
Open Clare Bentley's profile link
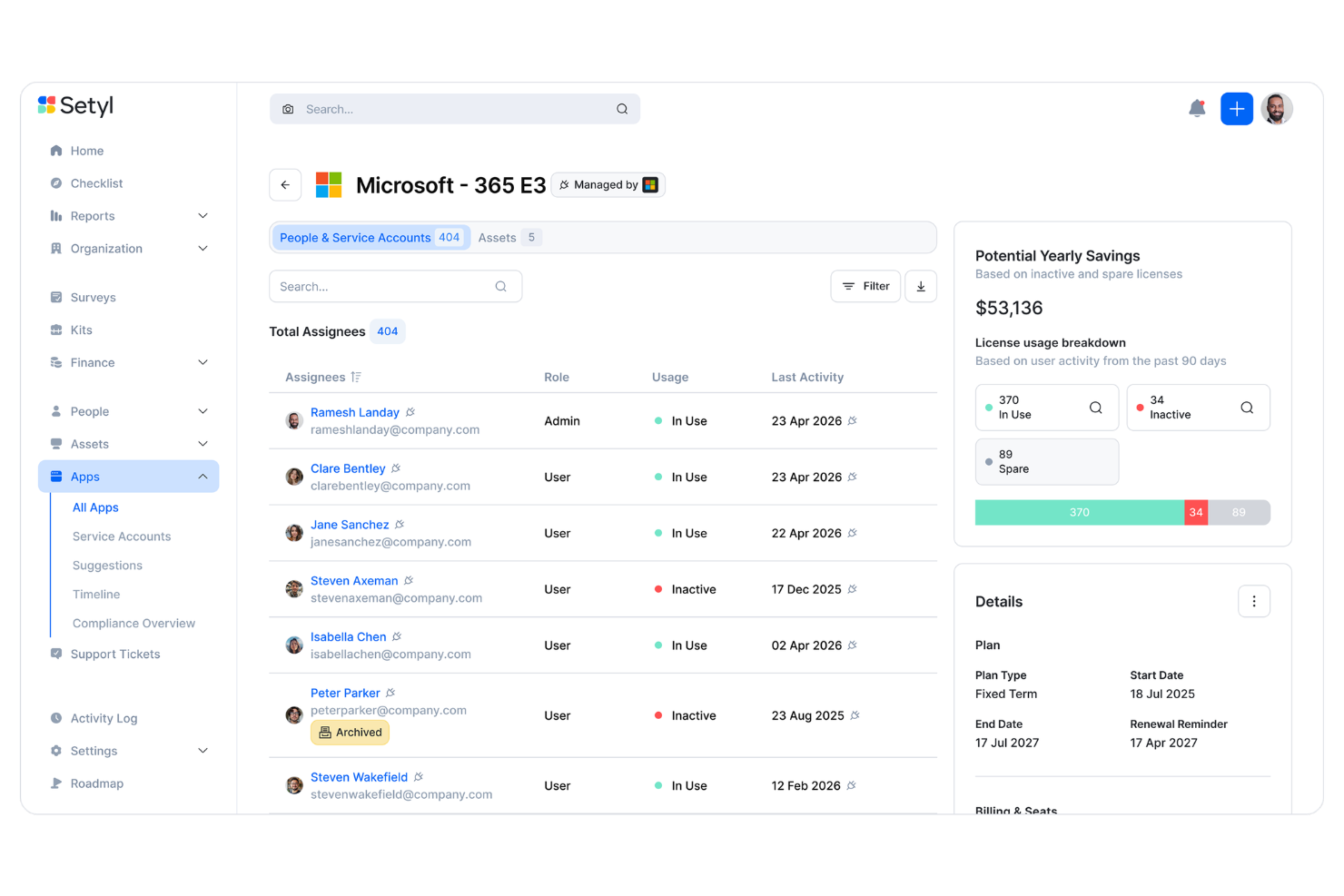348,468
